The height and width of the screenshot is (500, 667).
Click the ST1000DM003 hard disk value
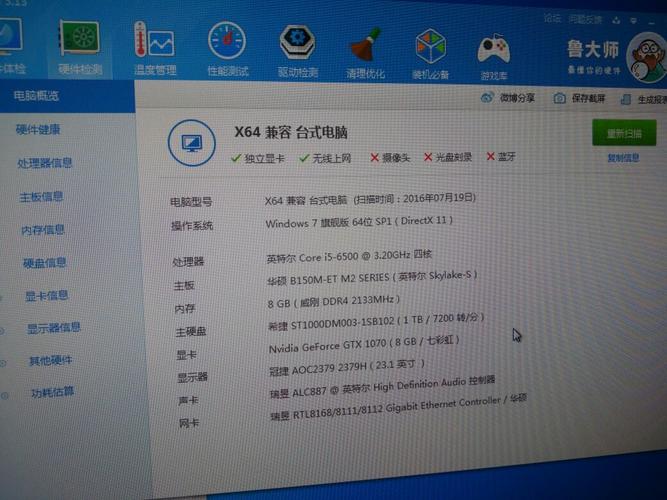point(376,322)
